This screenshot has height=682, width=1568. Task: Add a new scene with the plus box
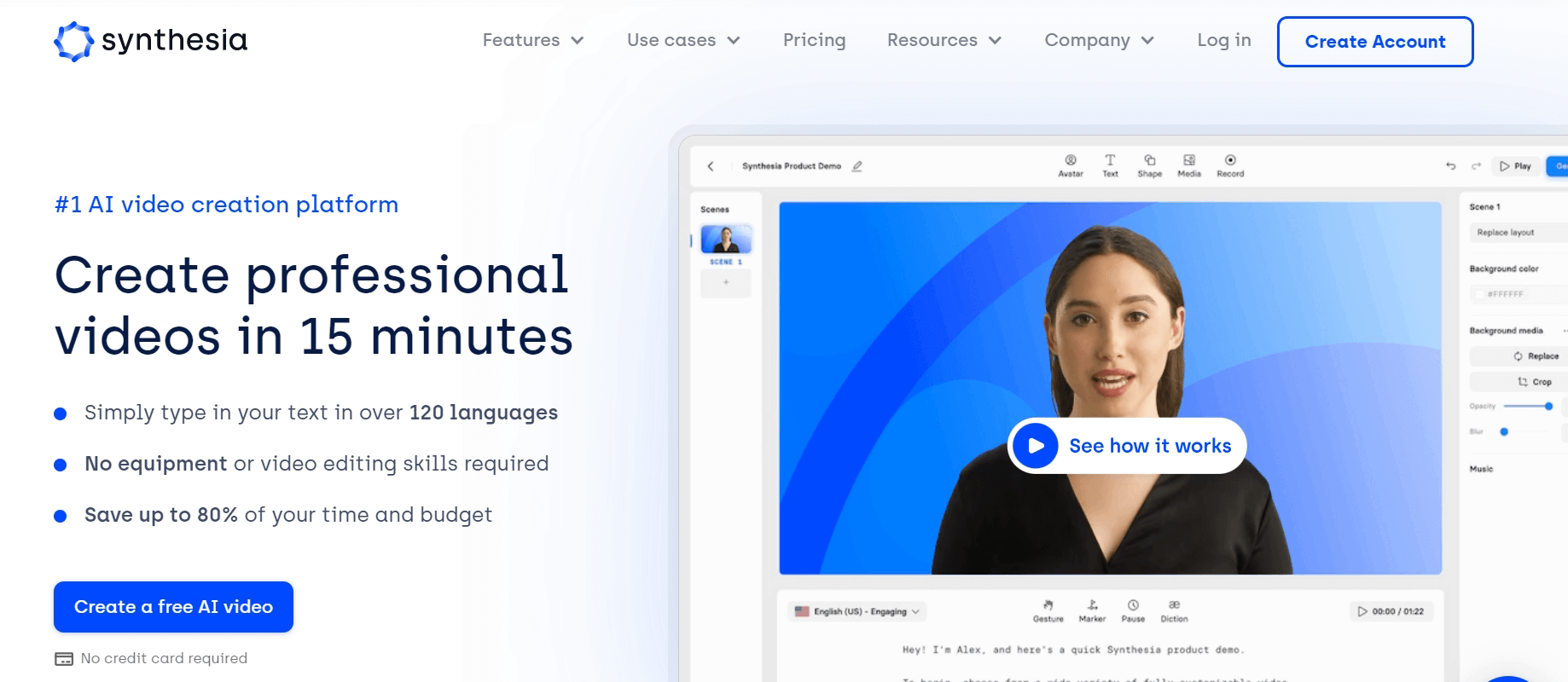click(726, 282)
